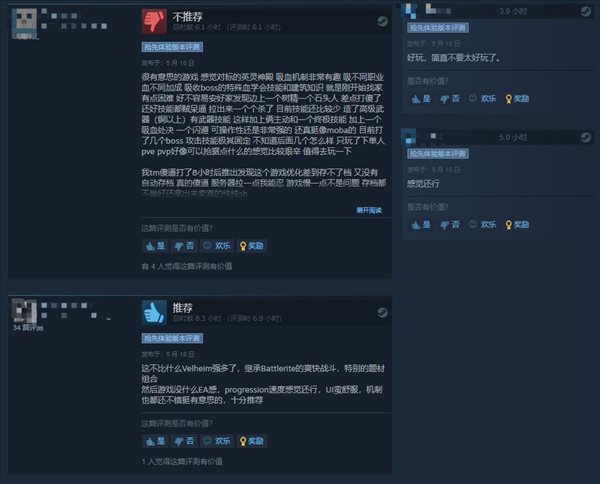Click Steam logo icon on 不推荐 review header
This screenshot has height=484, width=600.
click(x=382, y=21)
